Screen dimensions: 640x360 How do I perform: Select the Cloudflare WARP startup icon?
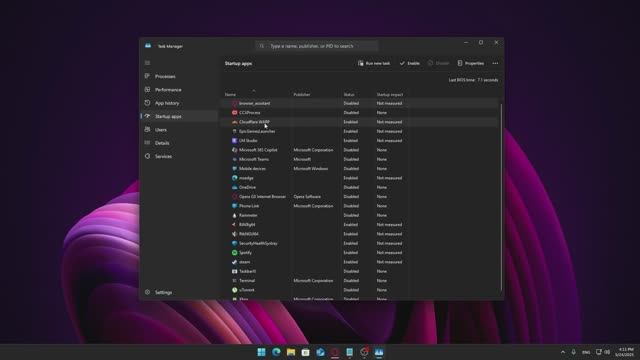pyautogui.click(x=234, y=122)
